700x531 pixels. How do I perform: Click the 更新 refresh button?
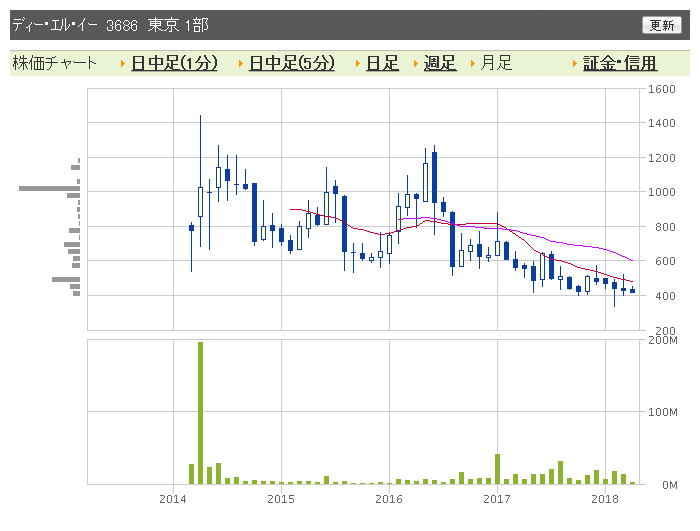(x=662, y=25)
